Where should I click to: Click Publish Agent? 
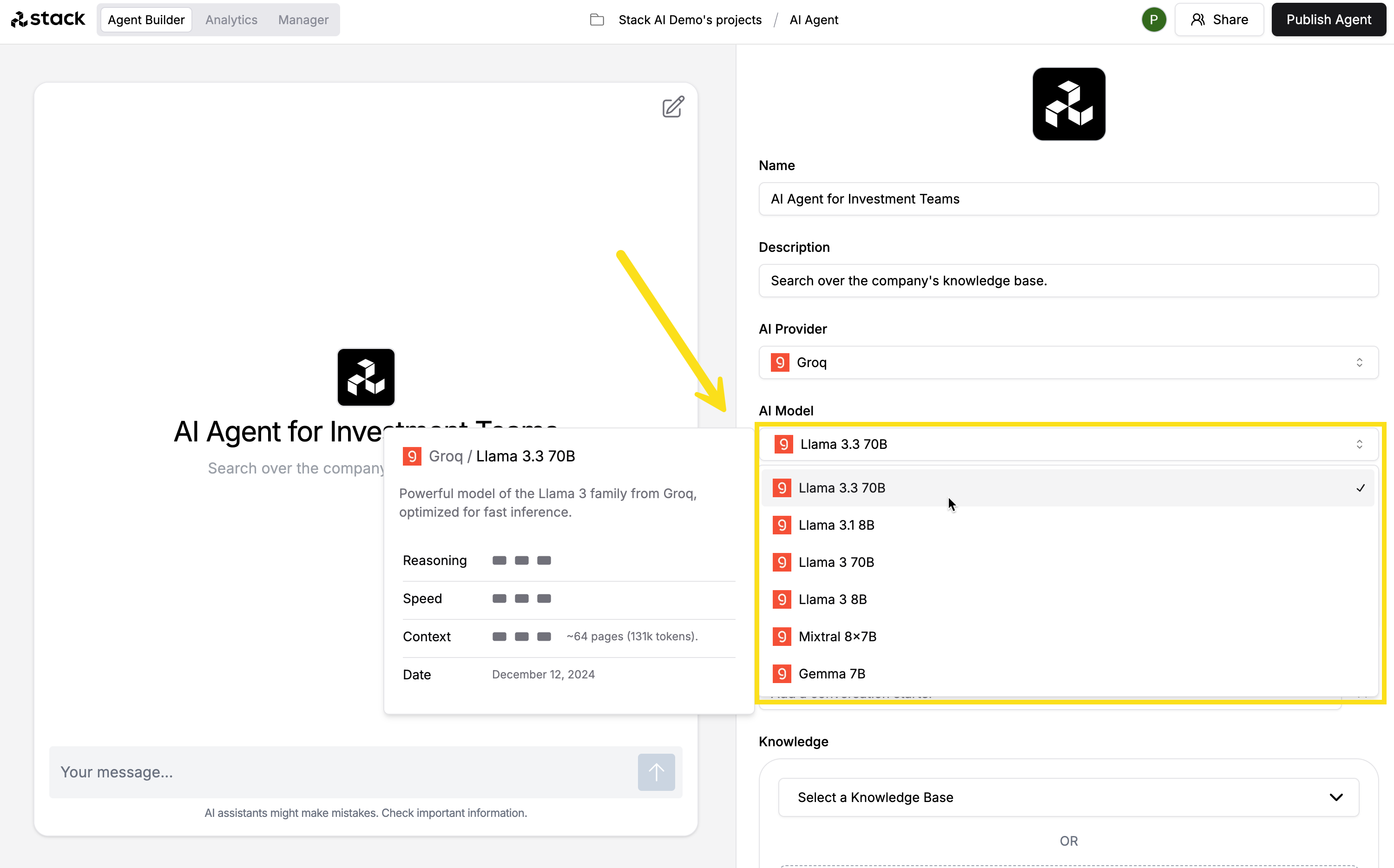coord(1328,20)
